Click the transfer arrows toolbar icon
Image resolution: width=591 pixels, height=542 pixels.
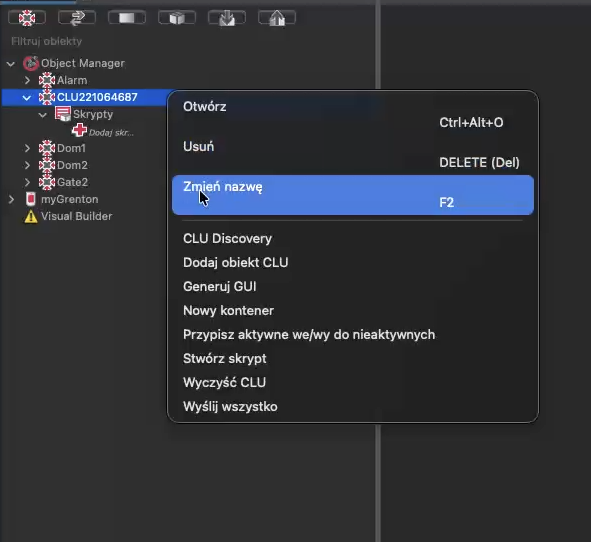click(x=77, y=18)
